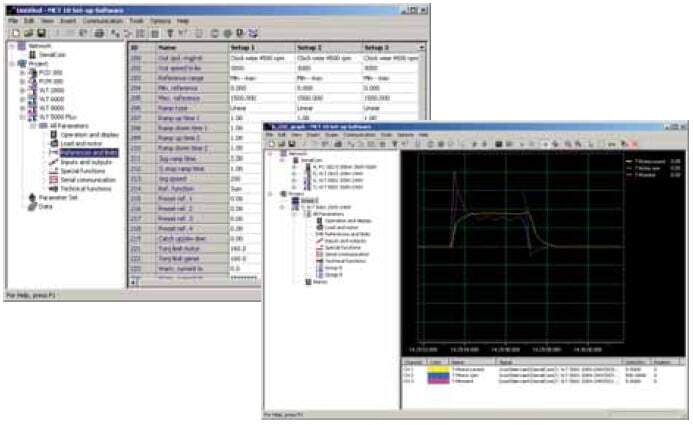Click the table's vertical scroll up arrow
The width and height of the screenshot is (693, 425).
[x=422, y=47]
